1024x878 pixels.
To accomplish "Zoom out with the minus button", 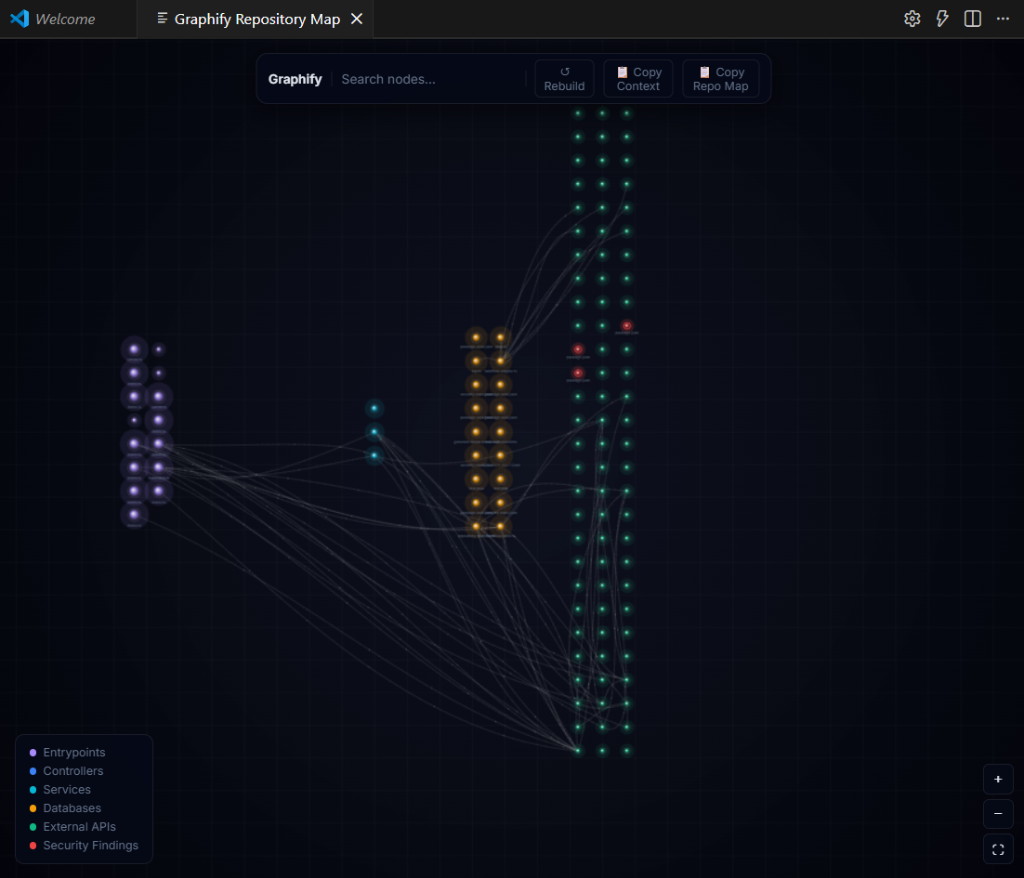I will pyautogui.click(x=998, y=814).
